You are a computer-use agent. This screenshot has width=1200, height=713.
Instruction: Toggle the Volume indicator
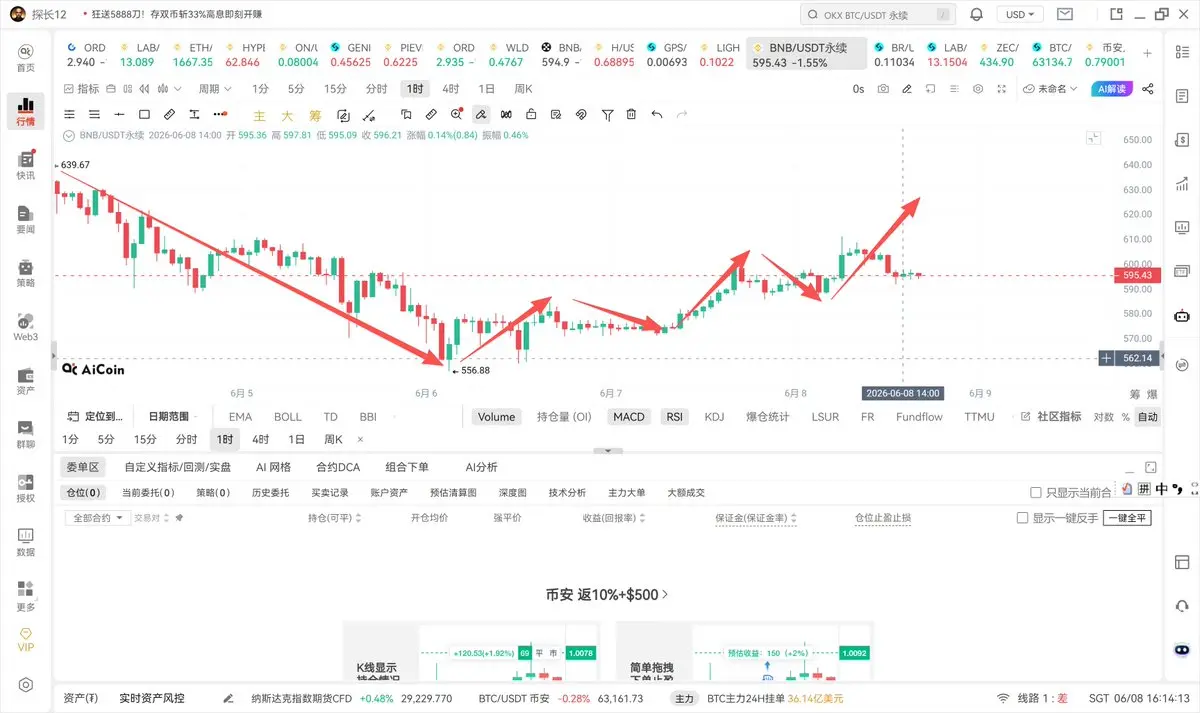tap(496, 417)
